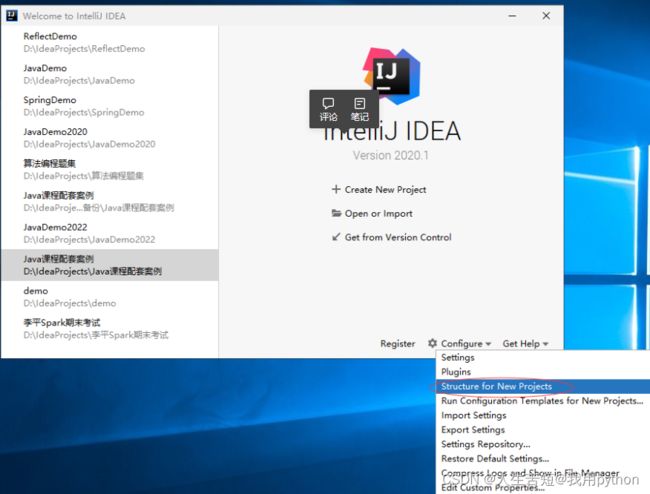Choose Structure for New Projects
Image resolution: width=650 pixels, height=494 pixels.
tap(543, 386)
